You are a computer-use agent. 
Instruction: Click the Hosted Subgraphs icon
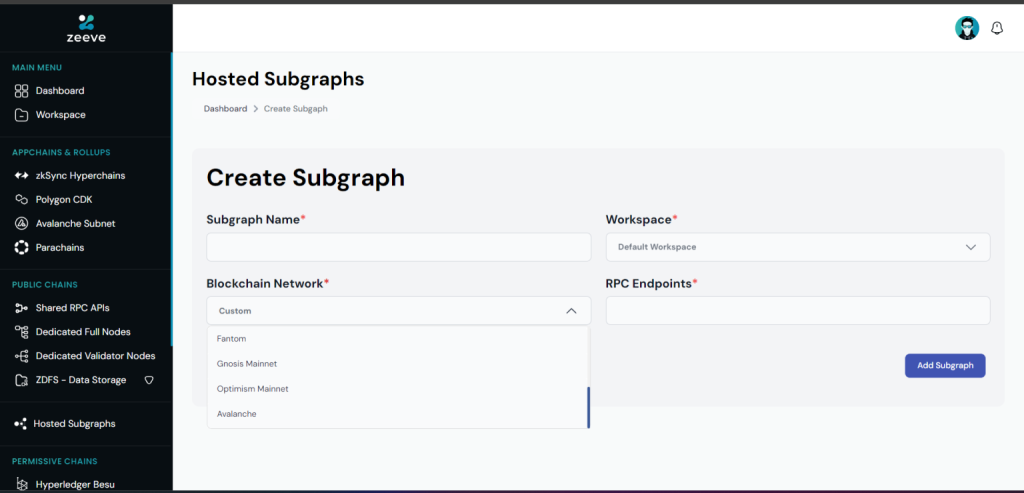(20, 424)
